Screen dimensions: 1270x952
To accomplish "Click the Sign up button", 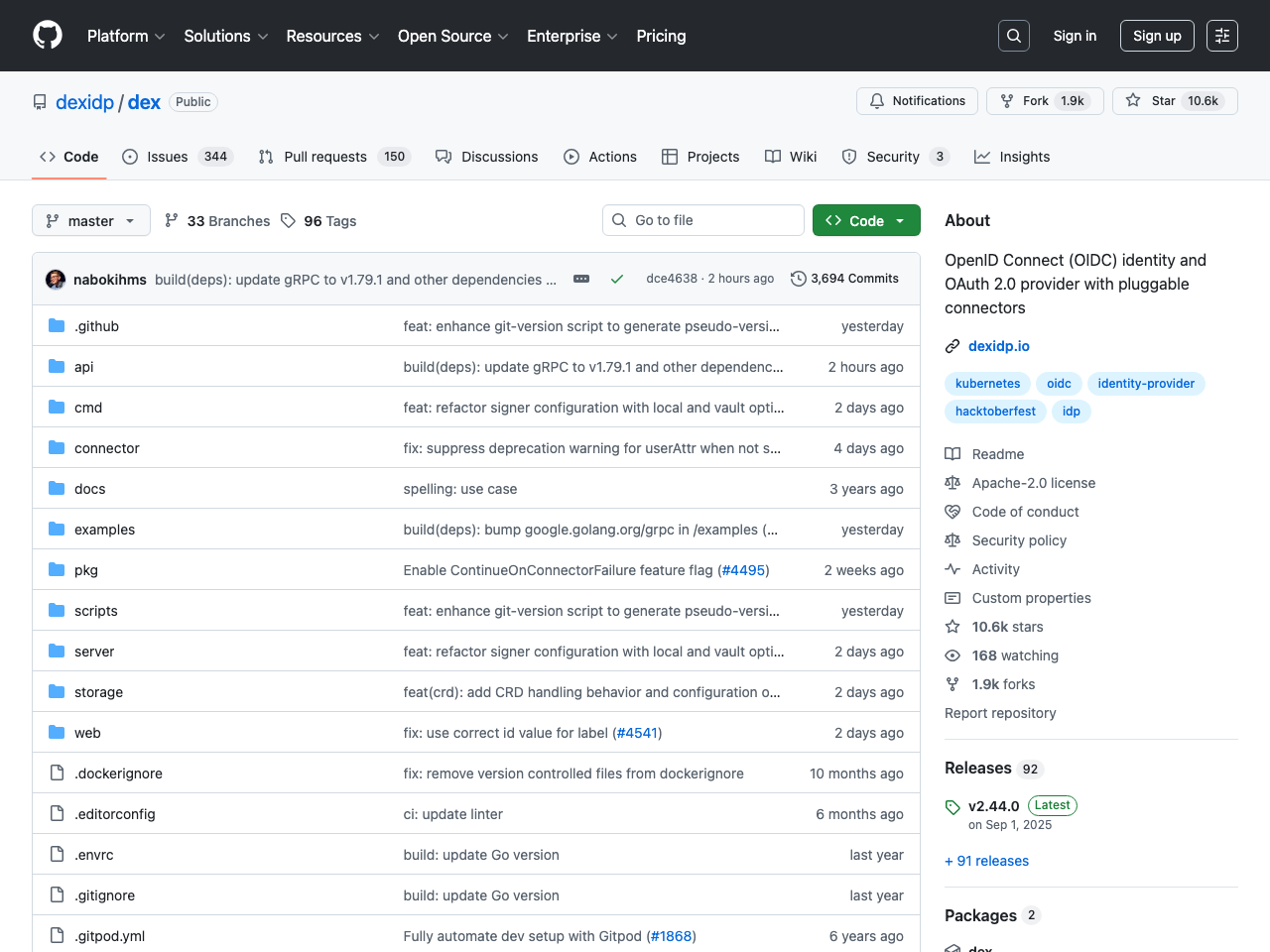I will click(x=1157, y=35).
